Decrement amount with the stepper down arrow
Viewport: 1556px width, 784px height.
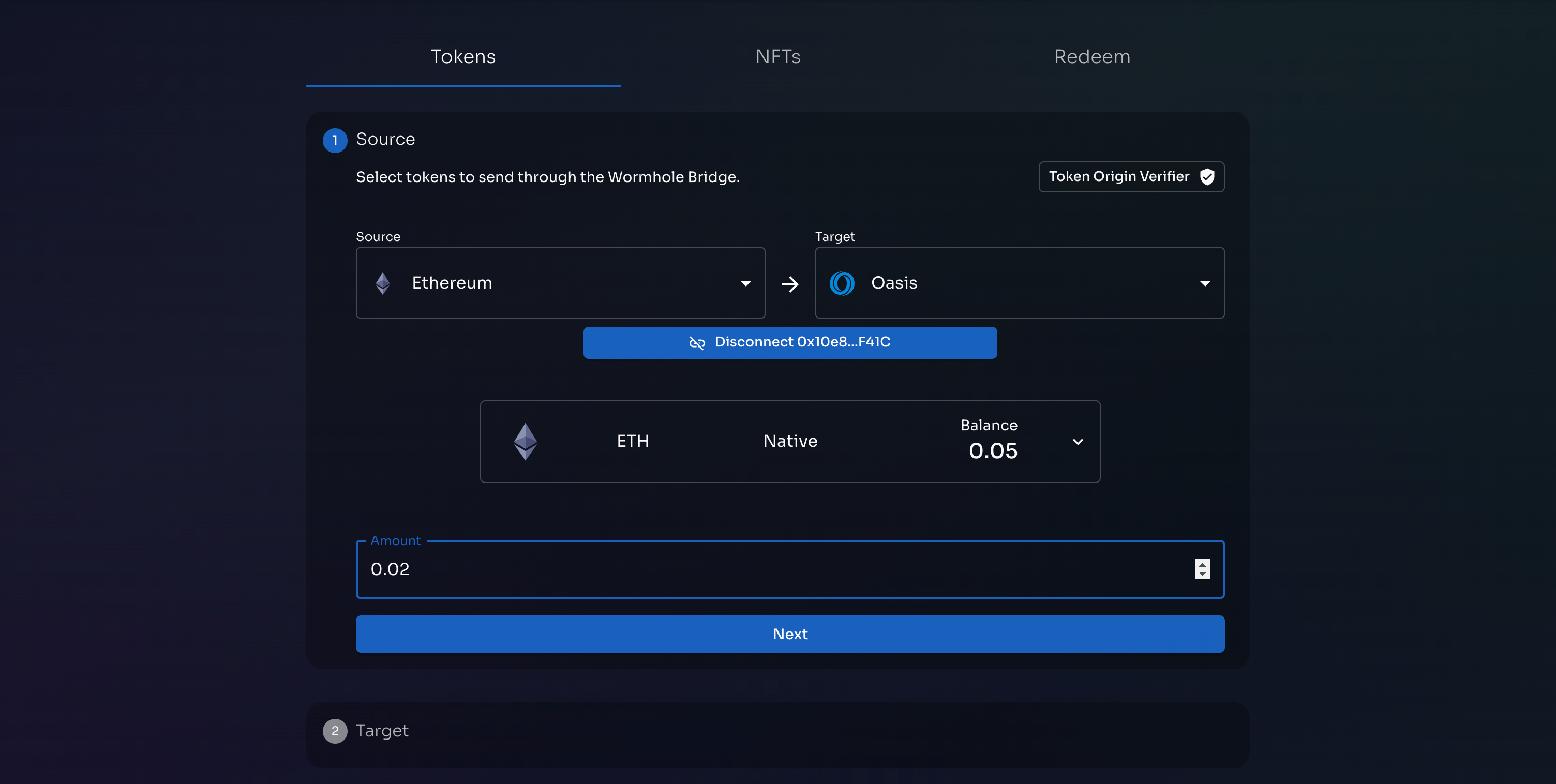tap(1202, 574)
